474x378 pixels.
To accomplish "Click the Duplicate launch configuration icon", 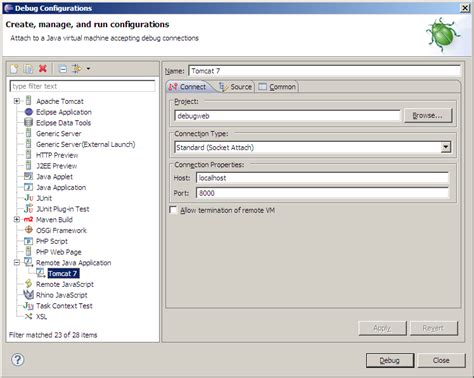I will click(28, 69).
